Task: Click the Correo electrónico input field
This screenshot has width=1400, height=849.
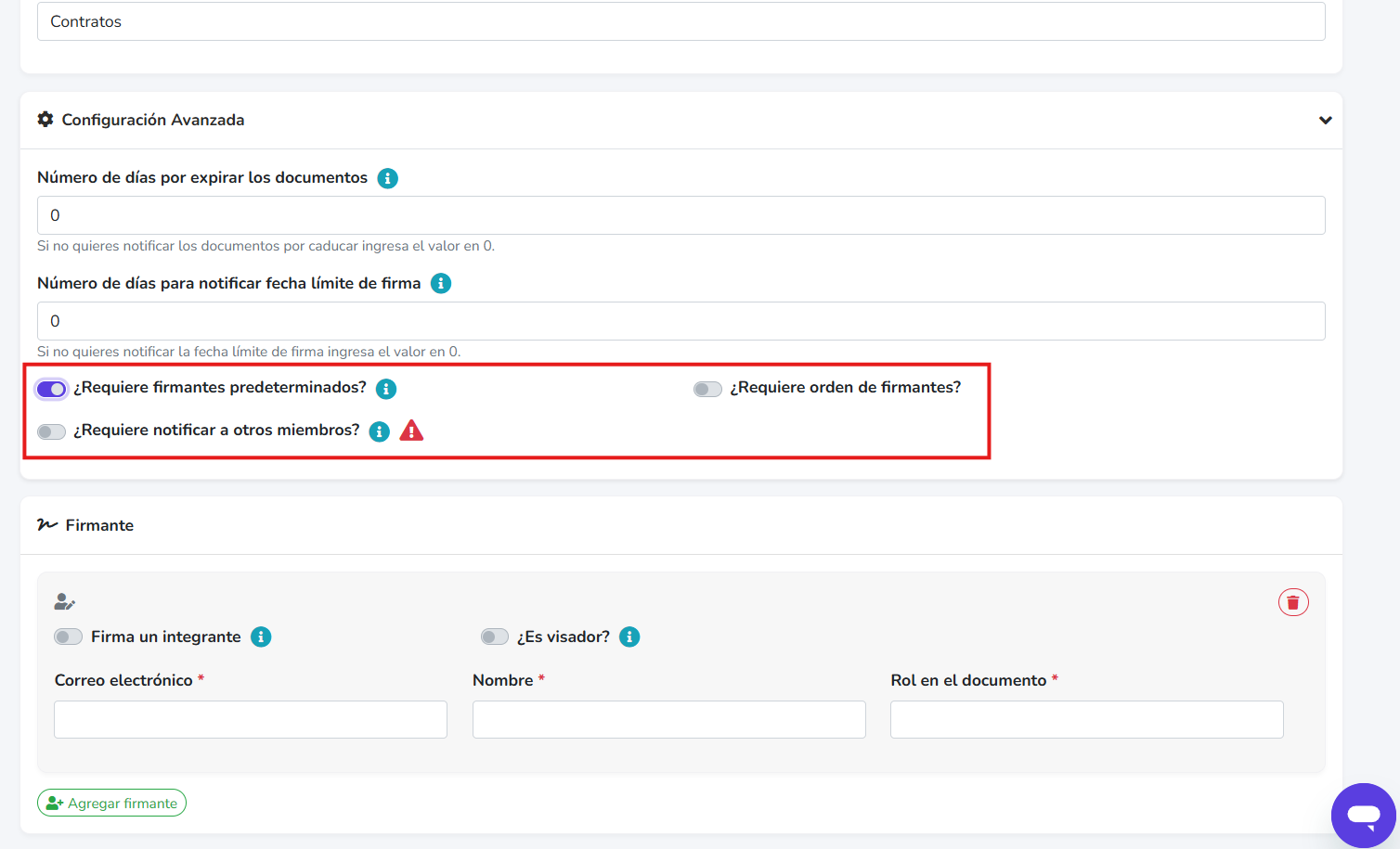Action: 251,719
